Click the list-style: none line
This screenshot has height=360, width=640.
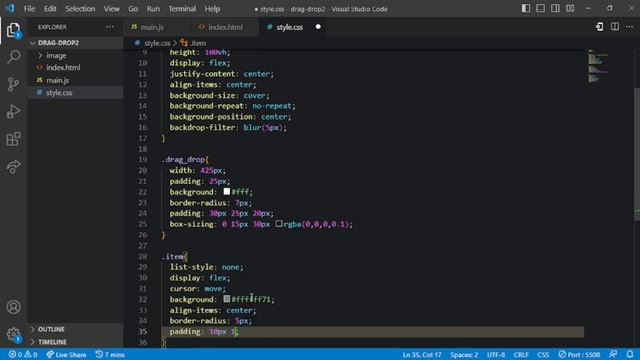tap(207, 267)
